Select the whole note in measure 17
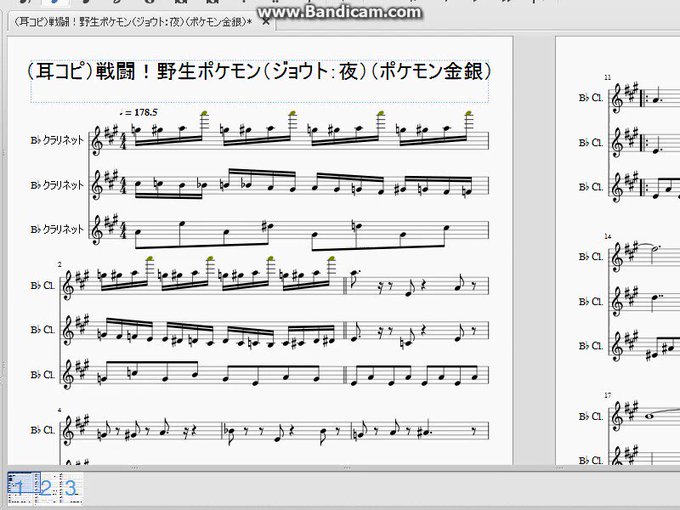 coord(650,416)
